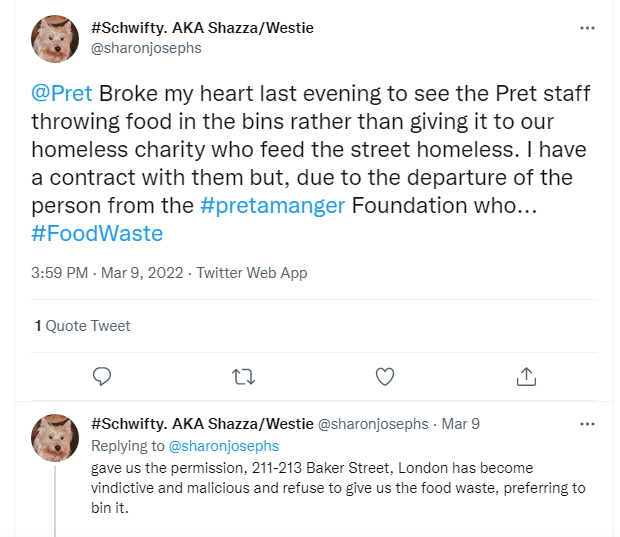Click the share upload icon
The width and height of the screenshot is (620, 537).
[527, 376]
